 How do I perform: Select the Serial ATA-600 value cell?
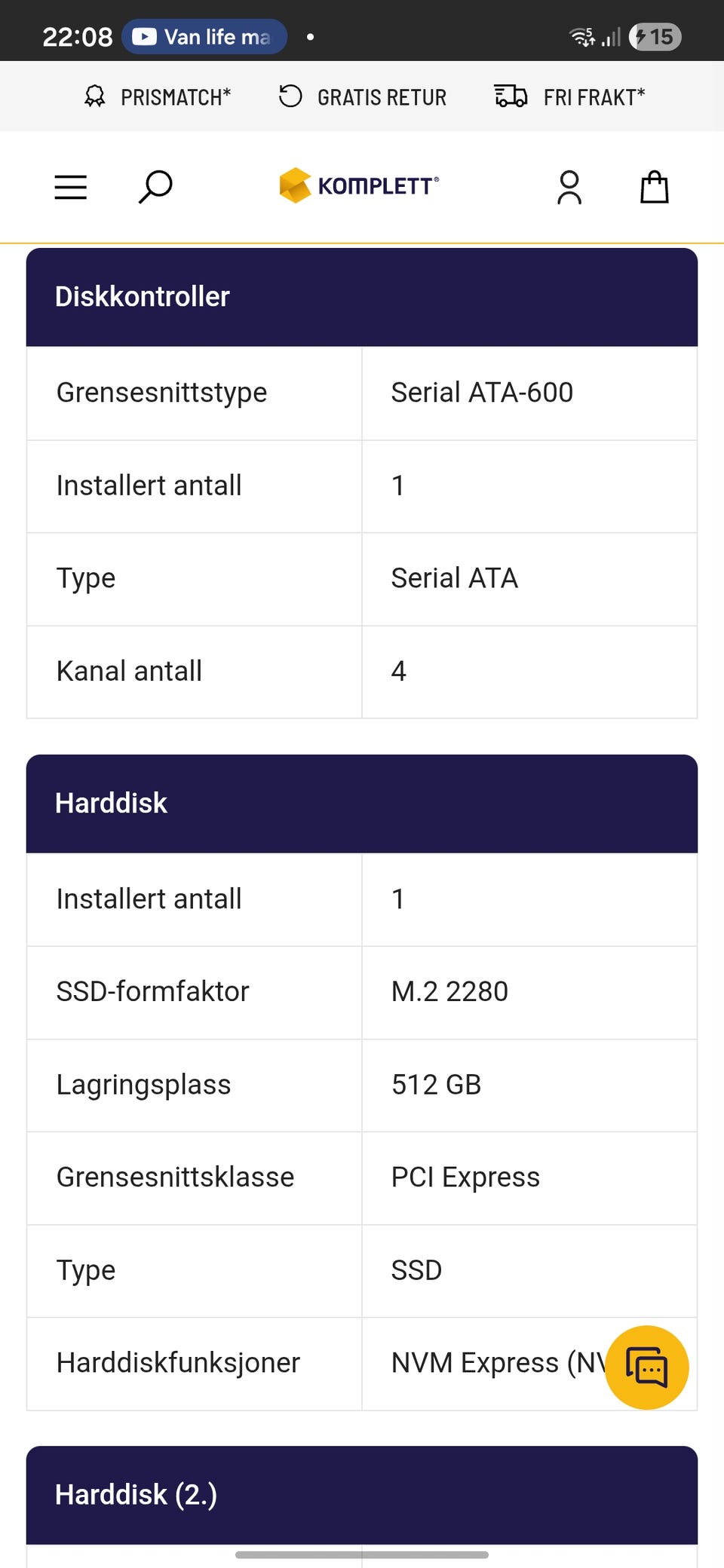[482, 393]
